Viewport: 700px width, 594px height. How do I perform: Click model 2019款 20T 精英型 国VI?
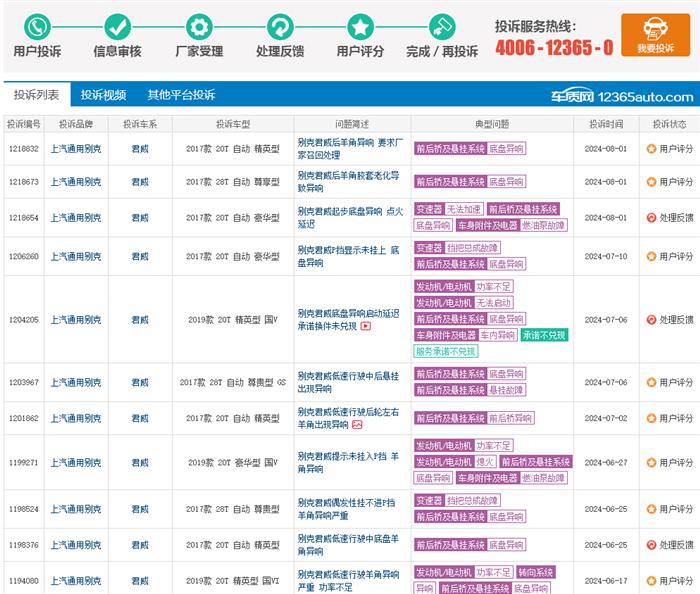pos(233,581)
